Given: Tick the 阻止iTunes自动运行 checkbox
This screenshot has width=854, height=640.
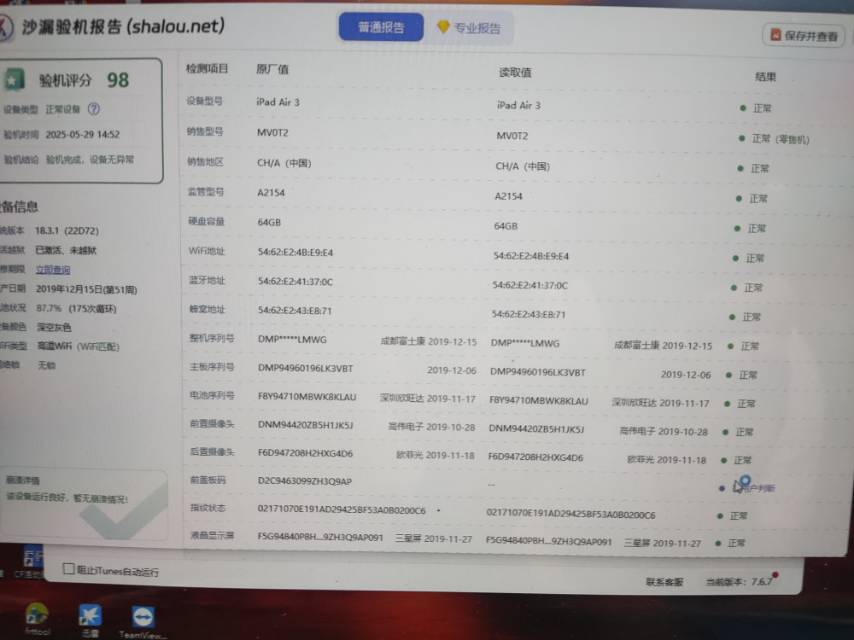Looking at the screenshot, I should pos(69,569).
